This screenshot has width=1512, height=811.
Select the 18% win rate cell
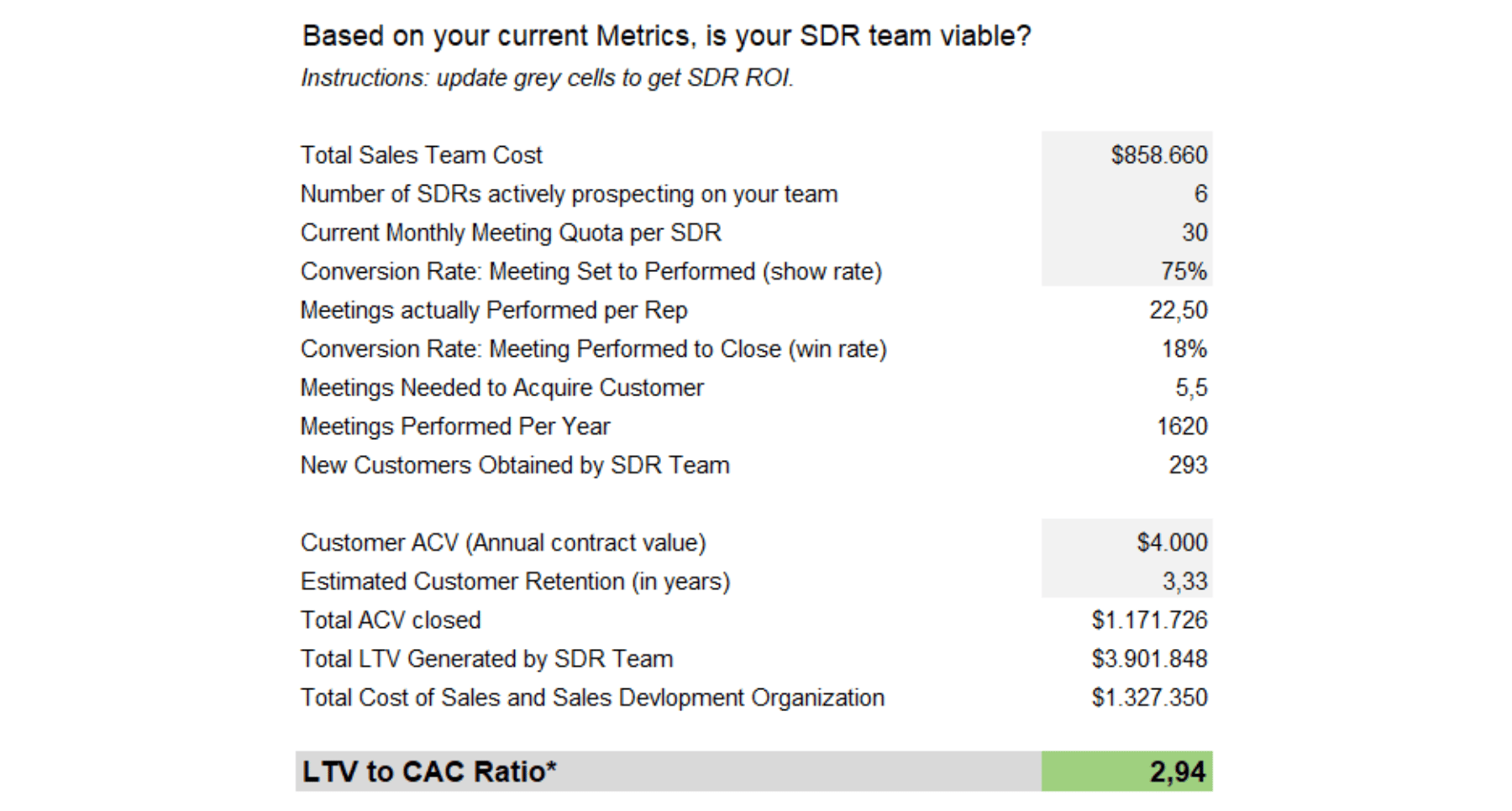coord(1184,349)
